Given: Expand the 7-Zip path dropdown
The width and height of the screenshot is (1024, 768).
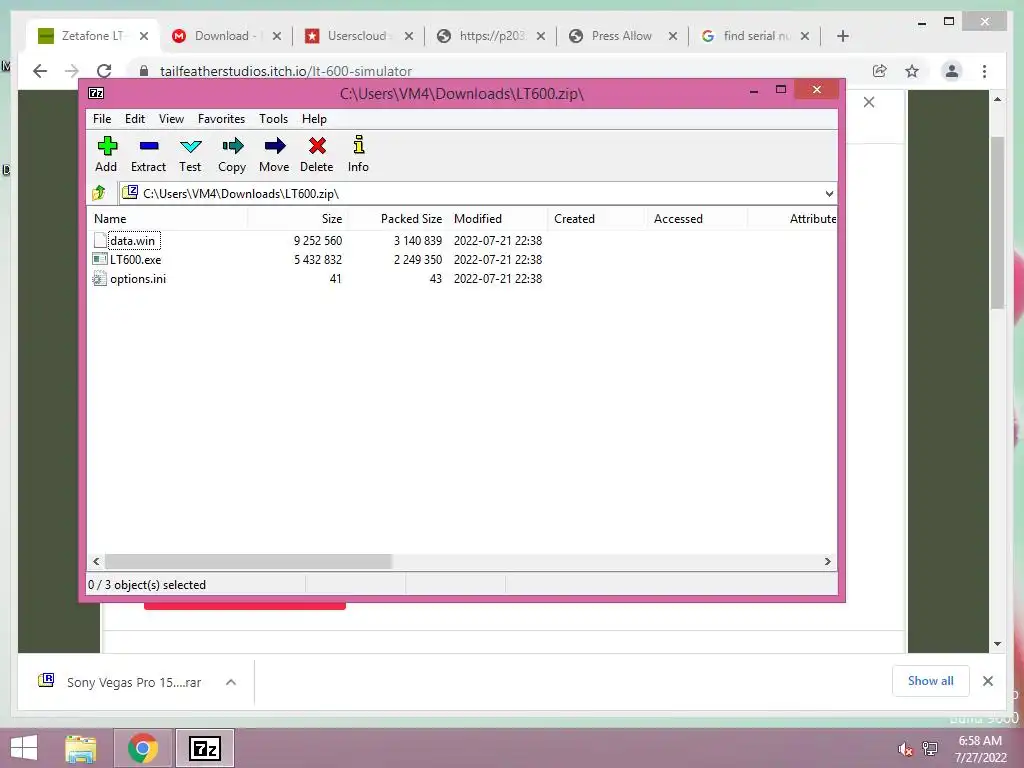Looking at the screenshot, I should (x=829, y=193).
